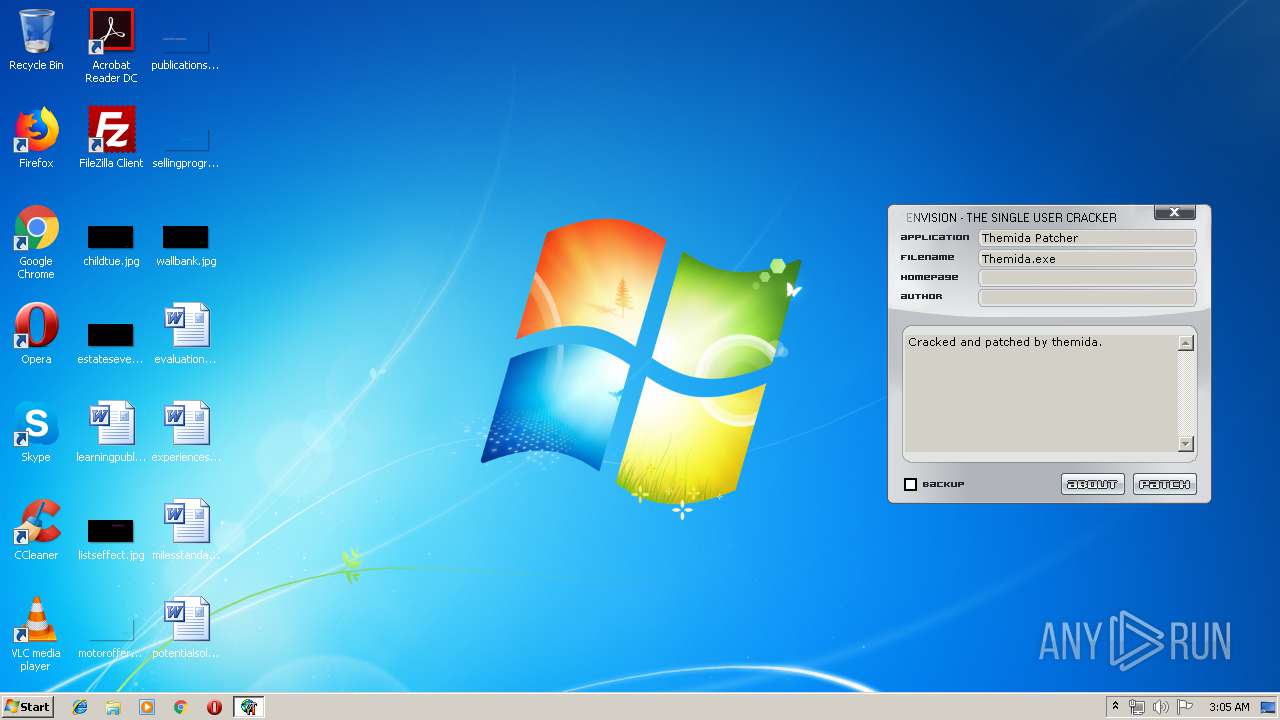Select the learningpubl... Word document

tap(111, 432)
